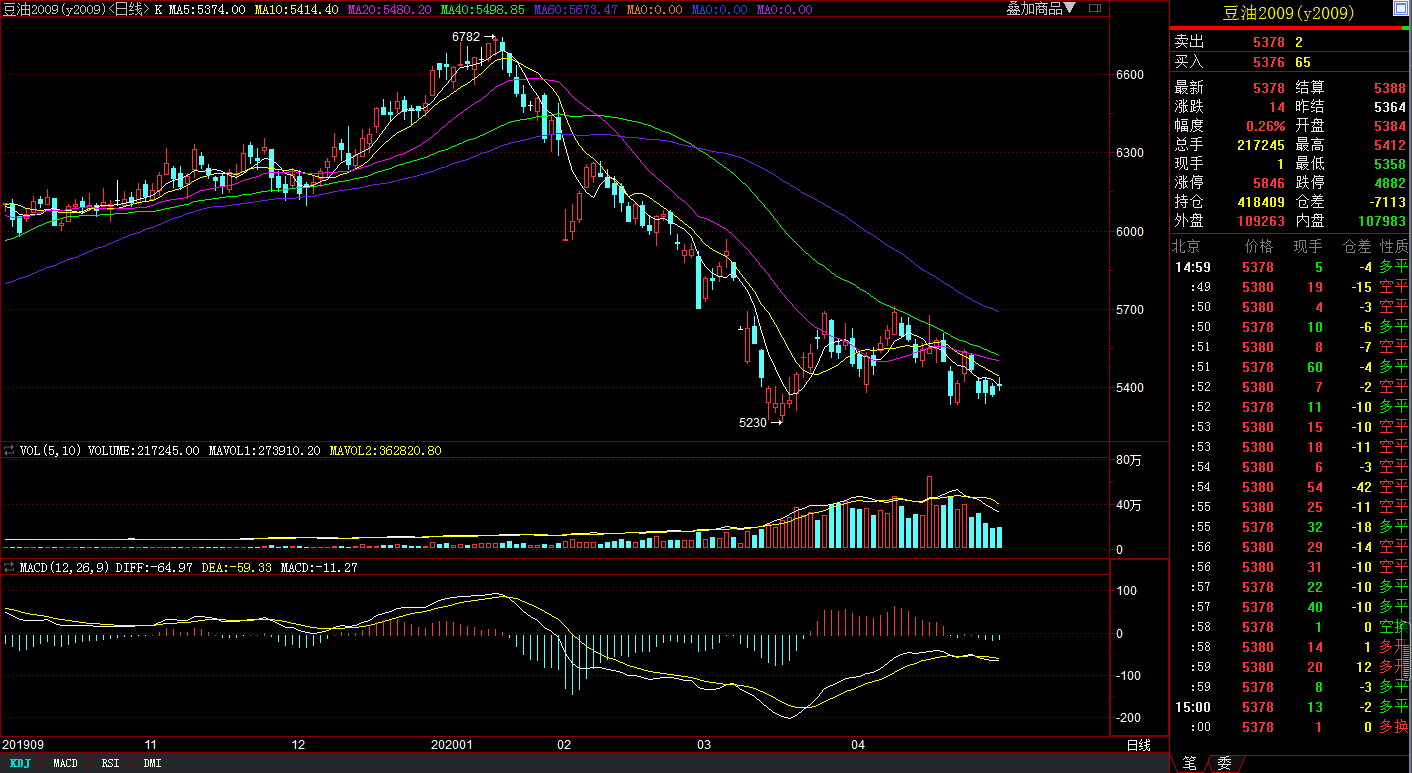Switch to the MACD indicator tab
Image resolution: width=1412 pixels, height=773 pixels.
(x=65, y=763)
